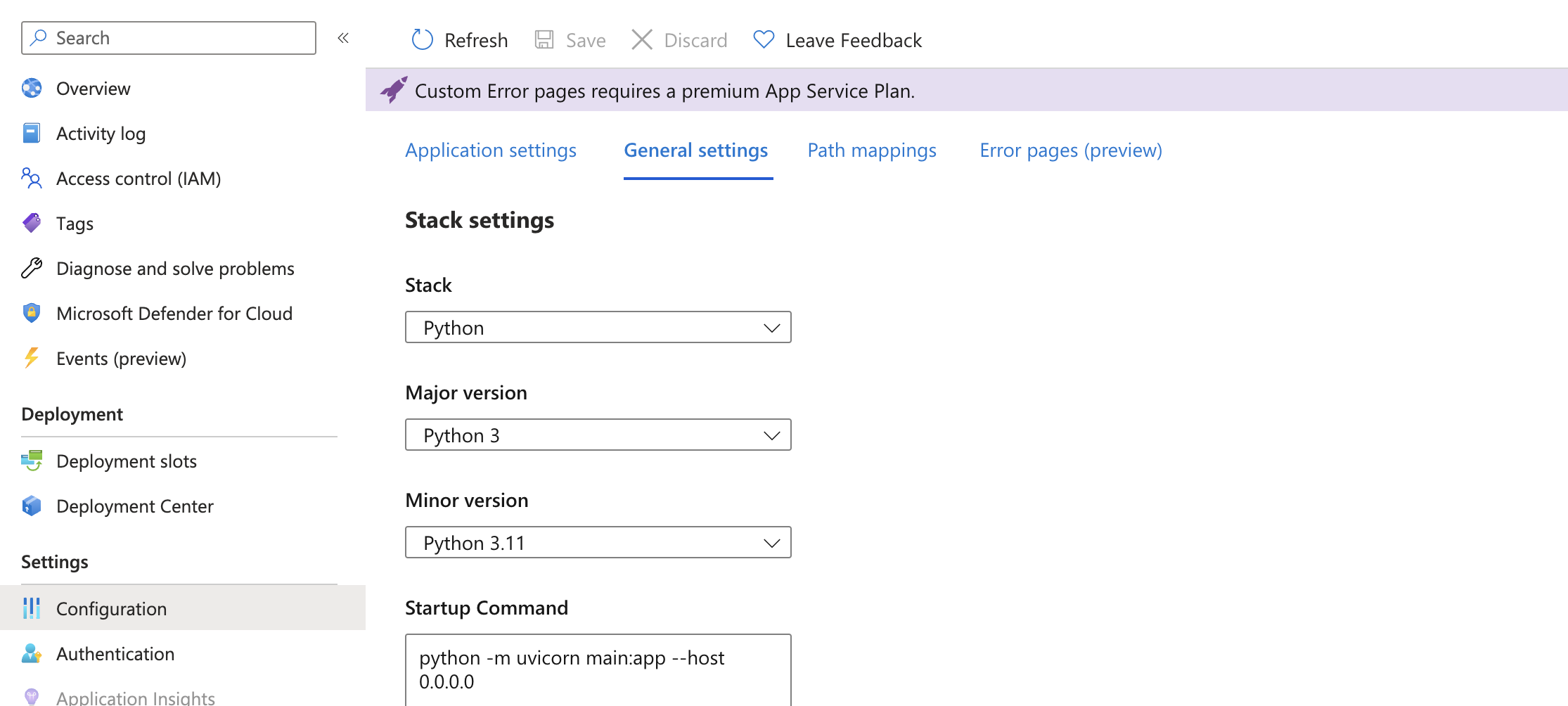Click the Authentication user icon

point(32,653)
